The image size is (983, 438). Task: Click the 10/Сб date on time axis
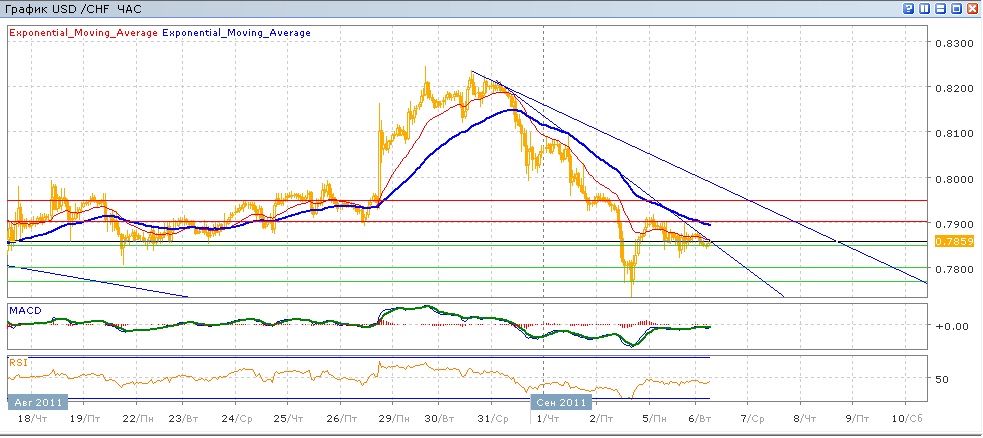click(x=902, y=419)
